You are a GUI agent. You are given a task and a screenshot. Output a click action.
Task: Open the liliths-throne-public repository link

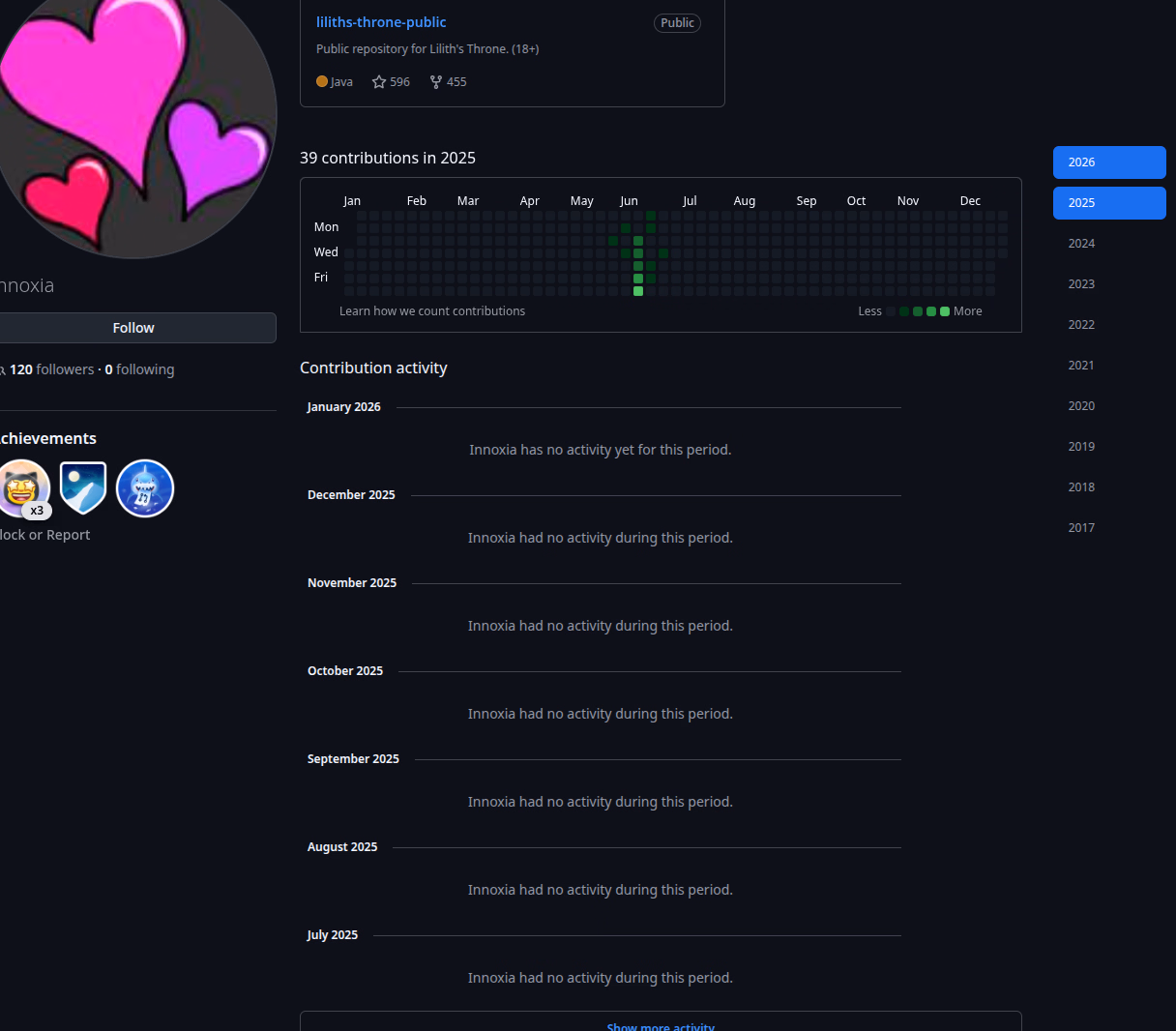point(381,22)
